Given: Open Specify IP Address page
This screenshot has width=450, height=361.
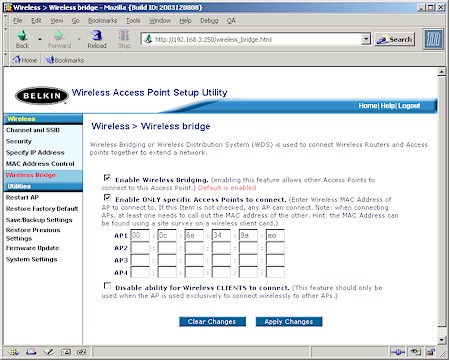Looking at the screenshot, I should (35, 152).
